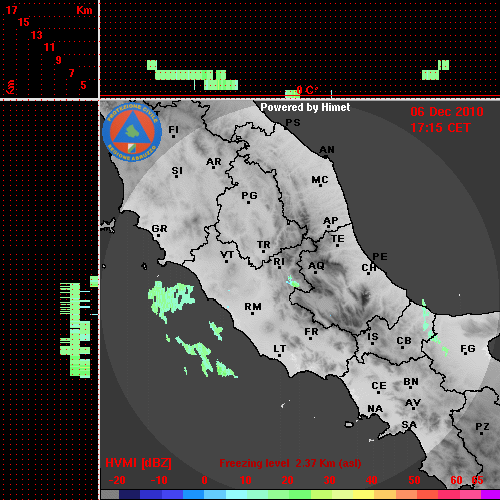Click the Protezione Civile Abruzzo logo
This screenshot has width=500, height=500.
[x=132, y=132]
